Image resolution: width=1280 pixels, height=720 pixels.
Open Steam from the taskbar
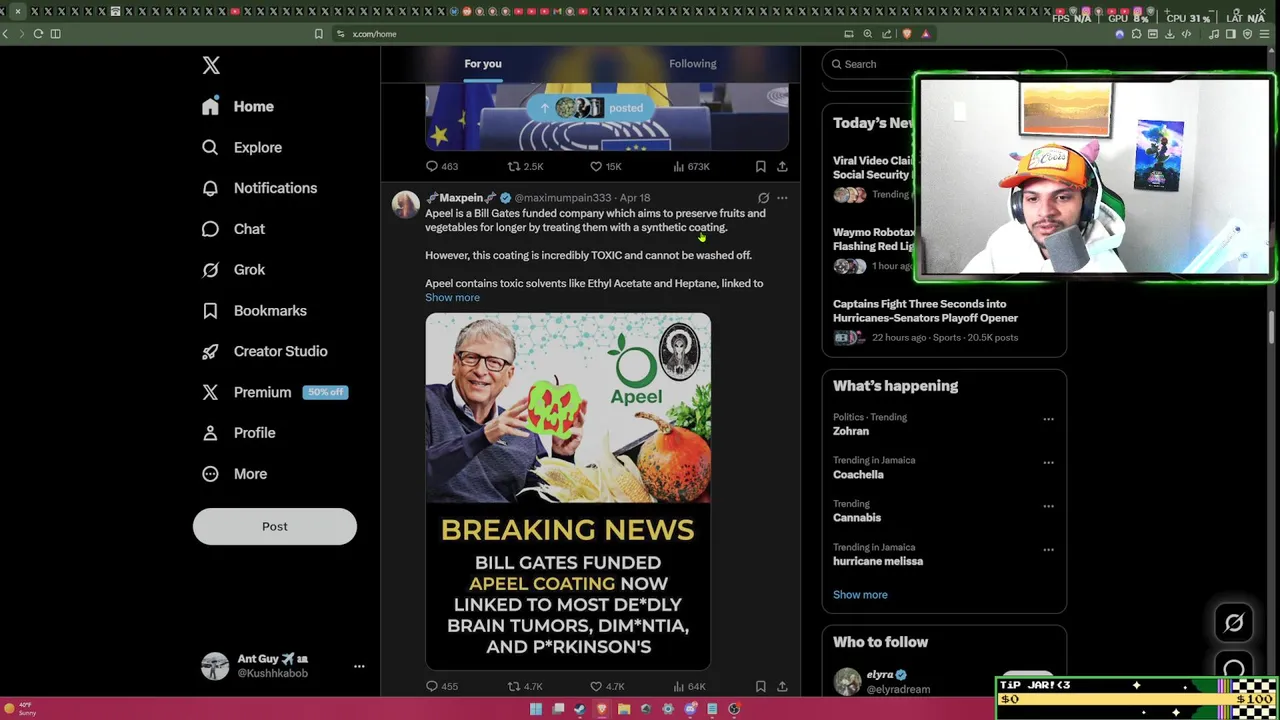click(580, 709)
